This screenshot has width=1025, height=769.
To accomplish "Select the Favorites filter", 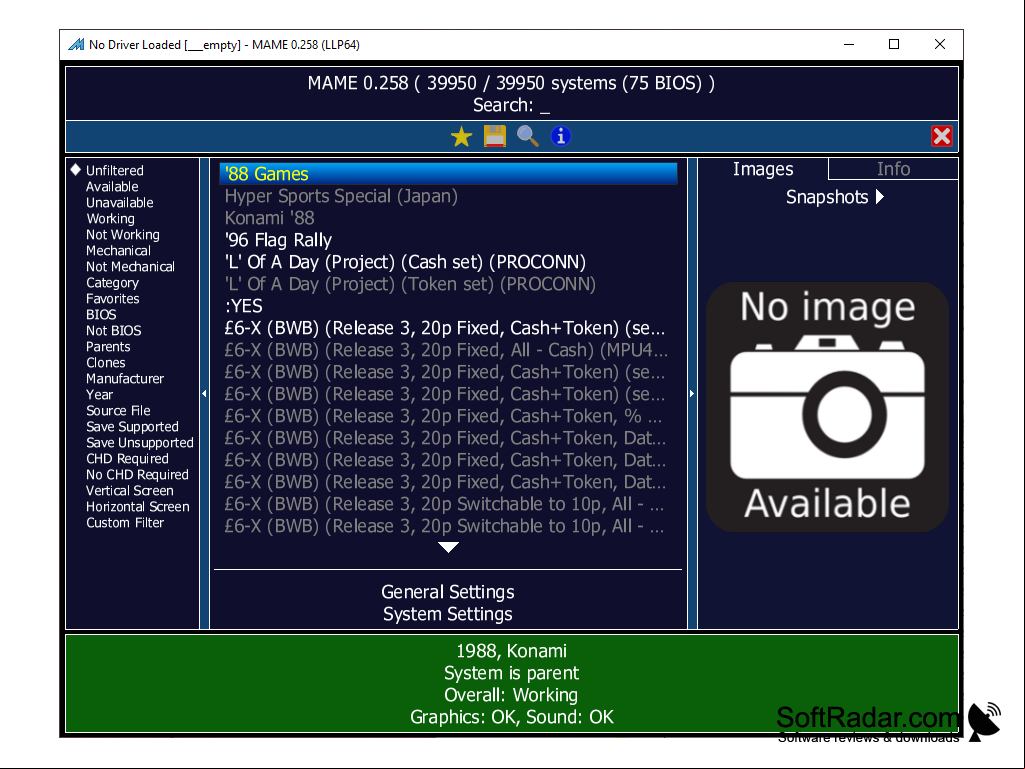I will (x=112, y=299).
